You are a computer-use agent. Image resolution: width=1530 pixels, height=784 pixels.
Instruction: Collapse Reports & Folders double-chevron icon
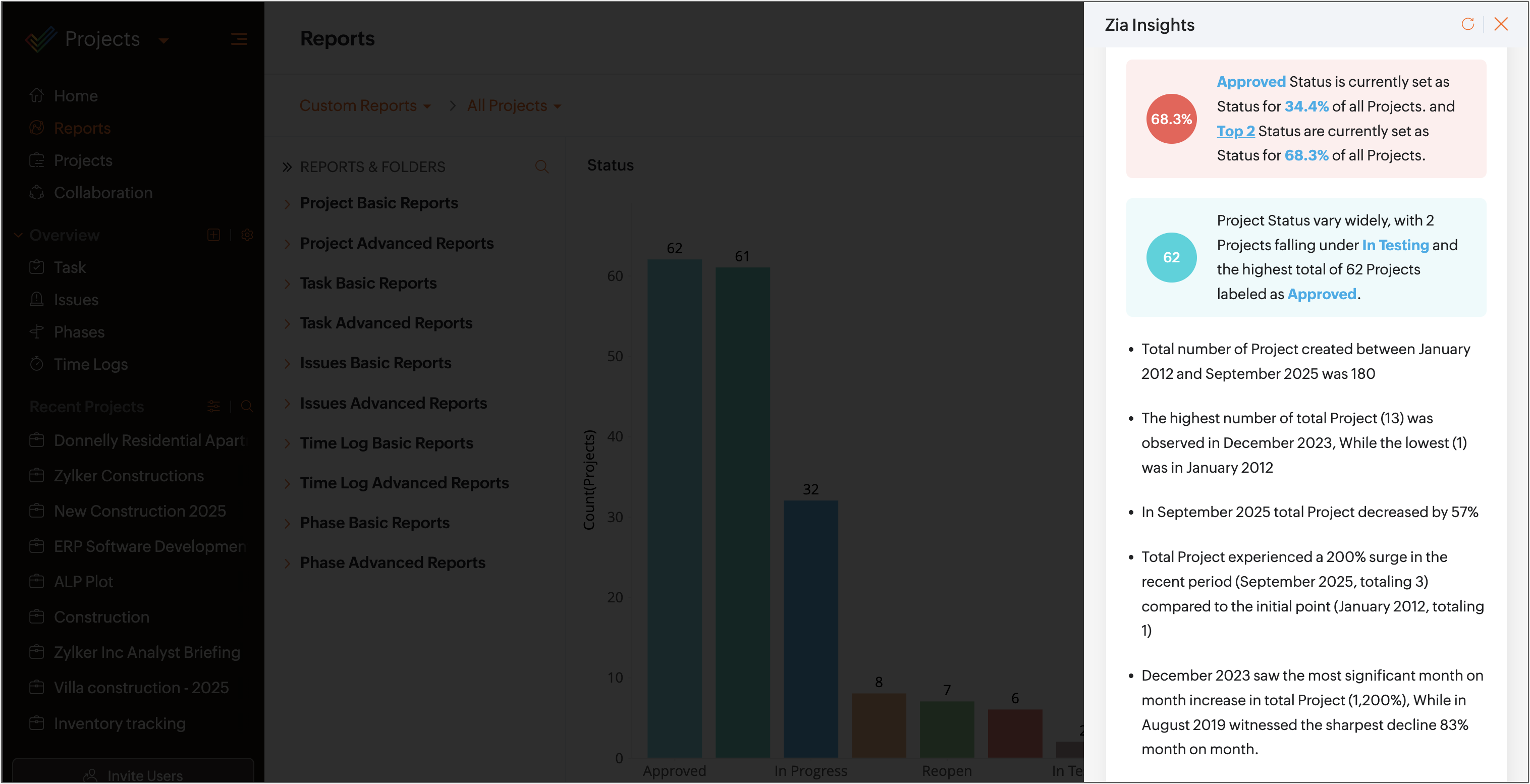[x=287, y=167]
